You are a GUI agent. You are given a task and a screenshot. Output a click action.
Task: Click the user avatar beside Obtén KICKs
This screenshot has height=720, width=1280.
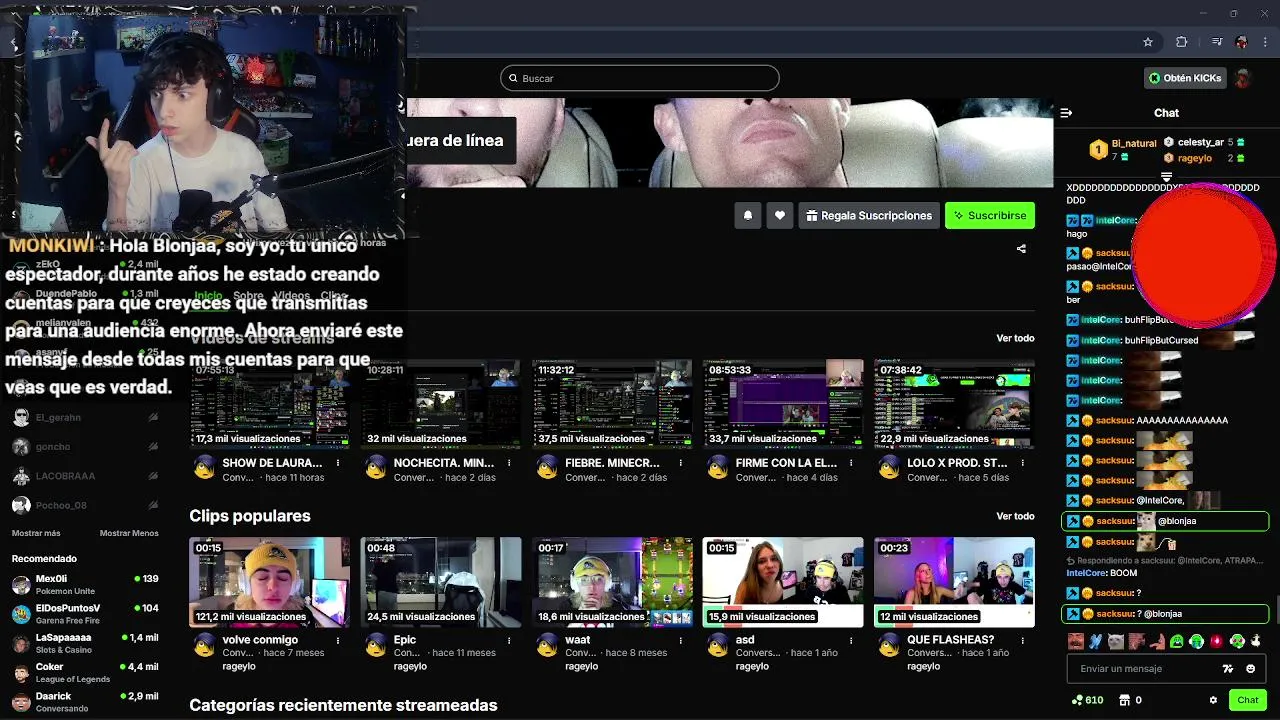click(1243, 78)
